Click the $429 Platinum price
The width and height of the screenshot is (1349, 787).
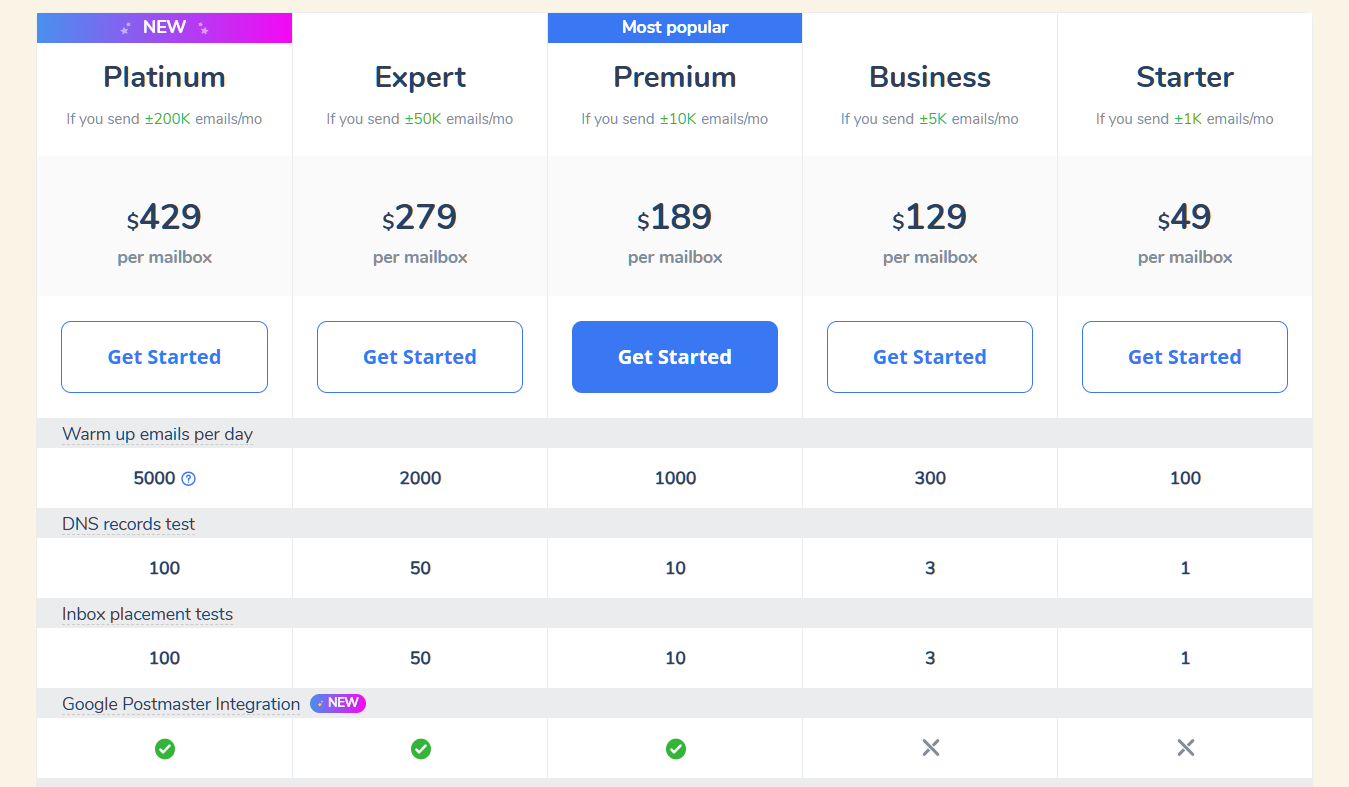[164, 218]
